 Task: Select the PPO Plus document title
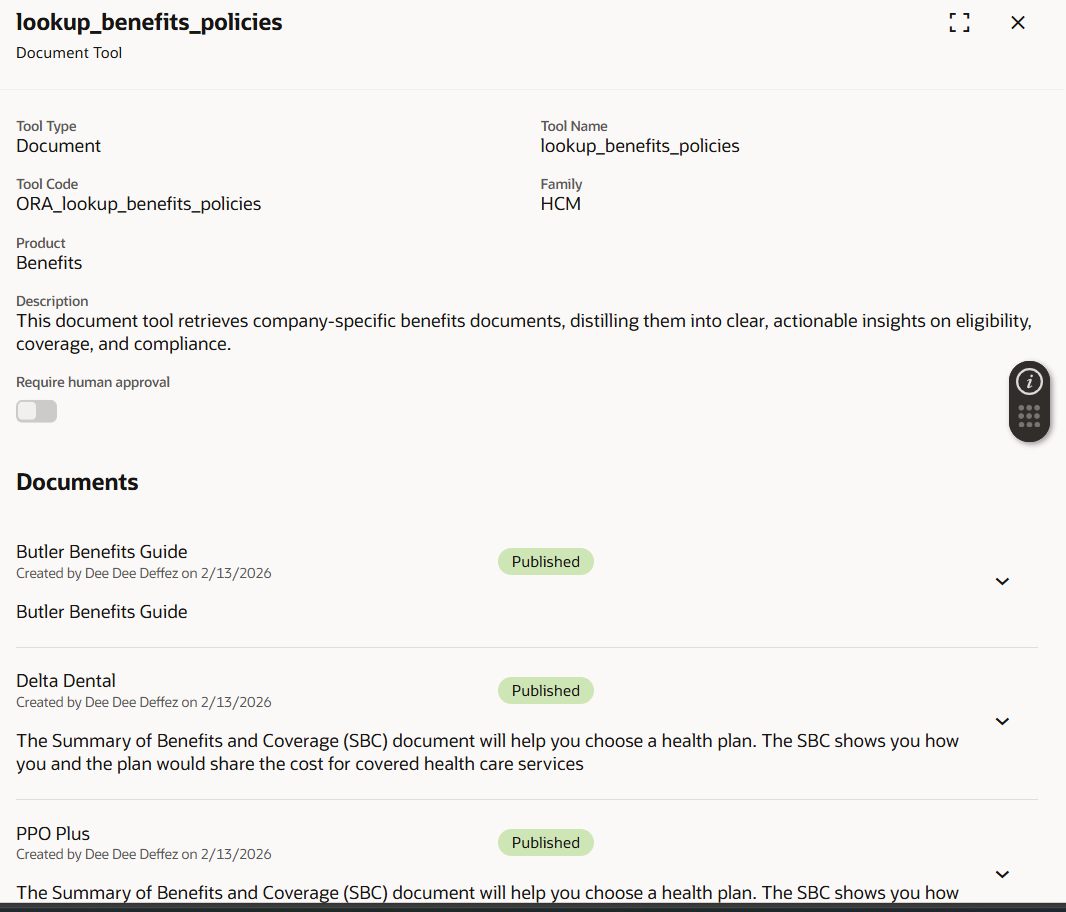[x=53, y=833]
